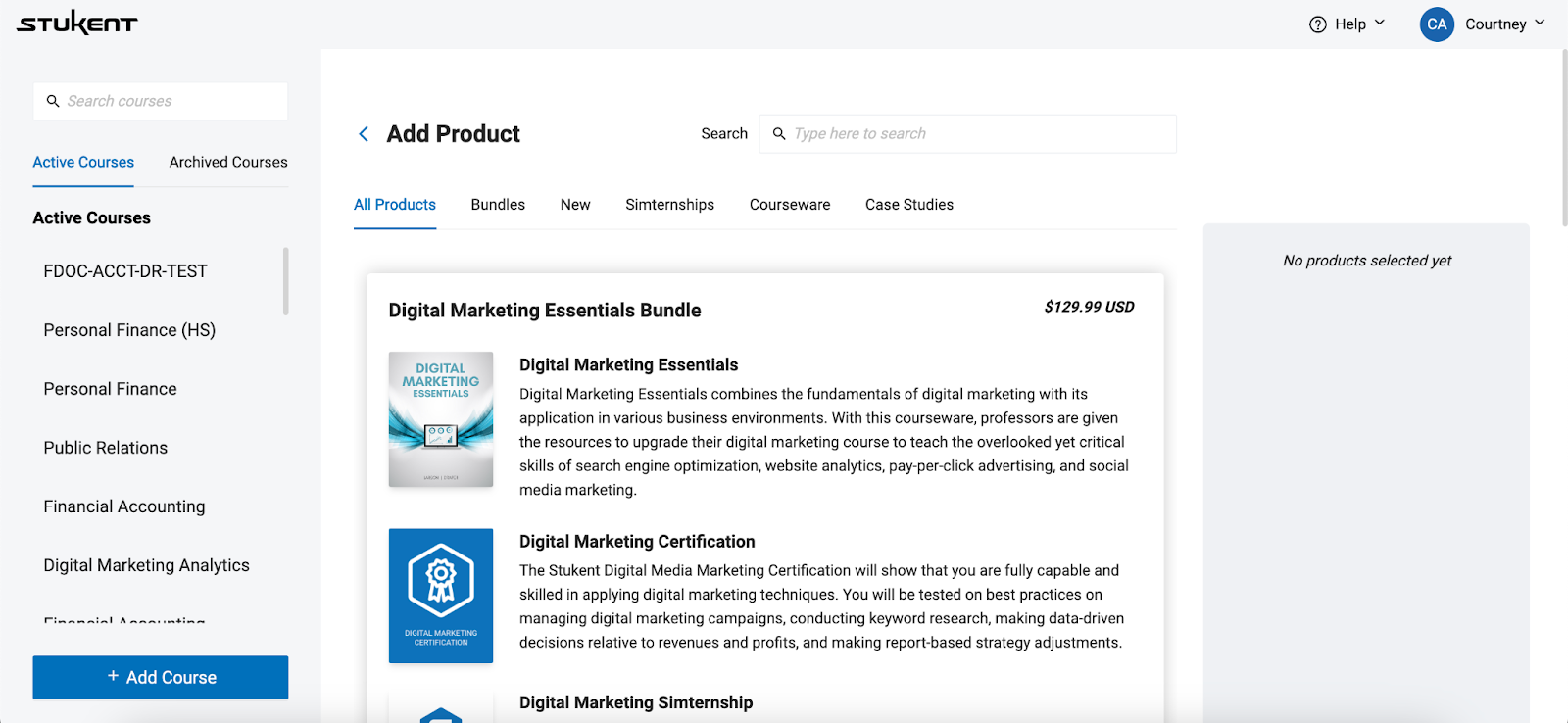Image resolution: width=1568 pixels, height=723 pixels.
Task: Focus the Search courses input field
Action: (x=161, y=101)
